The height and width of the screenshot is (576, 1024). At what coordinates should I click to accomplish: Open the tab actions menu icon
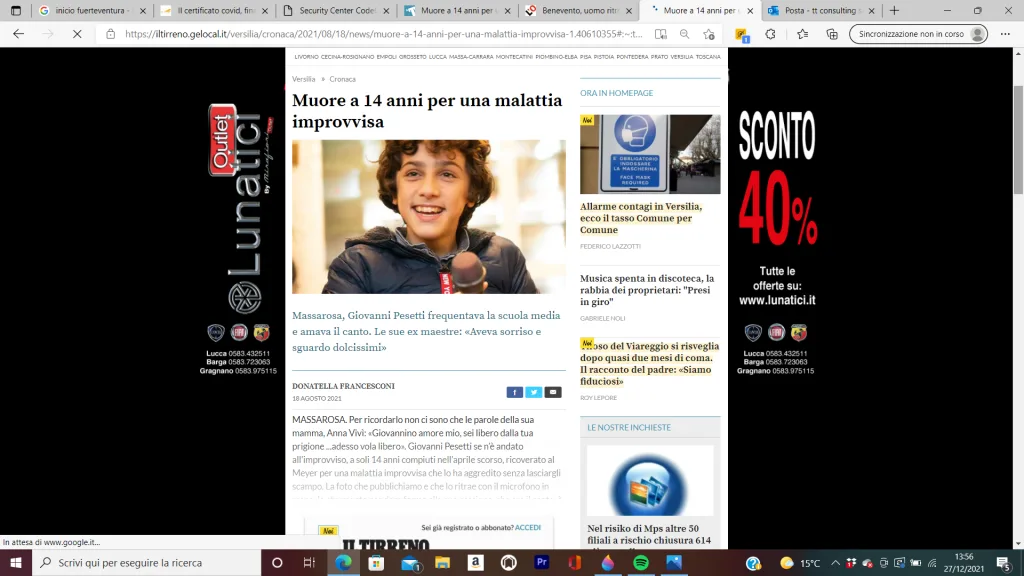(16, 10)
